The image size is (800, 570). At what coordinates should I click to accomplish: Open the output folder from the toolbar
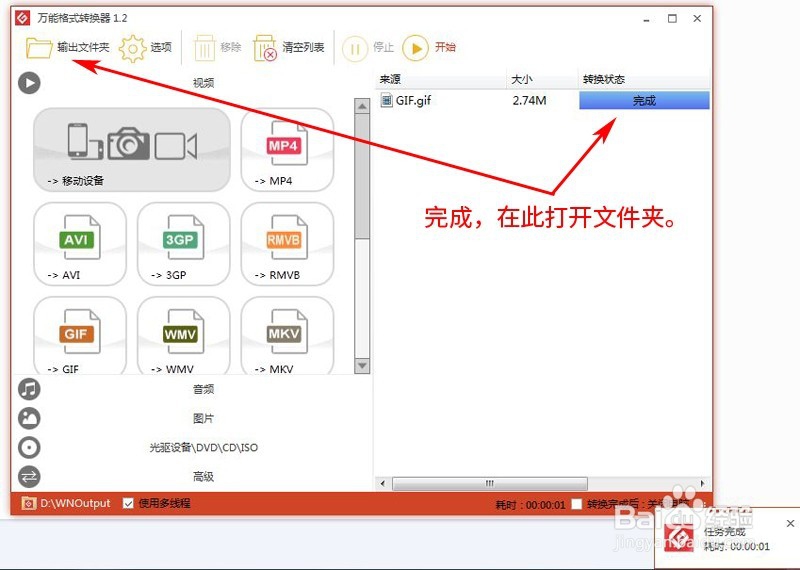point(67,48)
